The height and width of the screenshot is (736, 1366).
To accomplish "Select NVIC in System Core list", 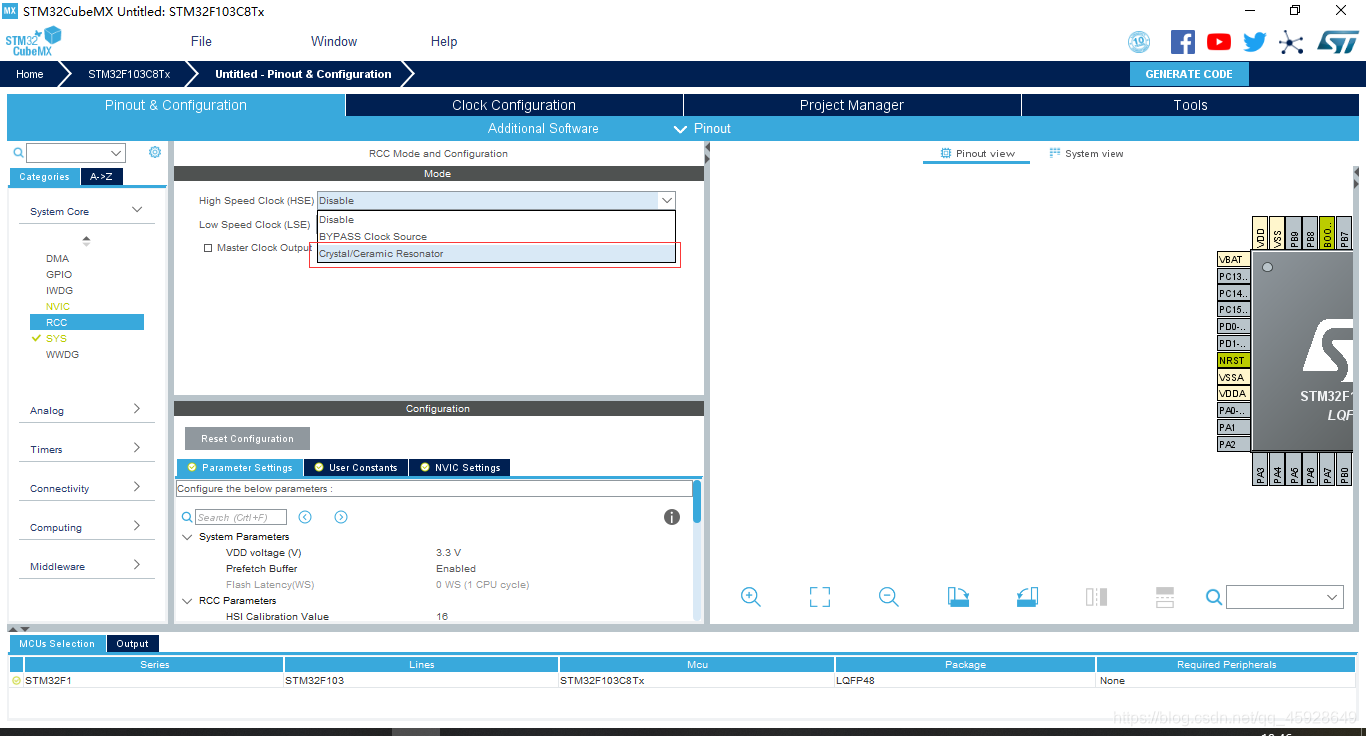I will [x=58, y=306].
